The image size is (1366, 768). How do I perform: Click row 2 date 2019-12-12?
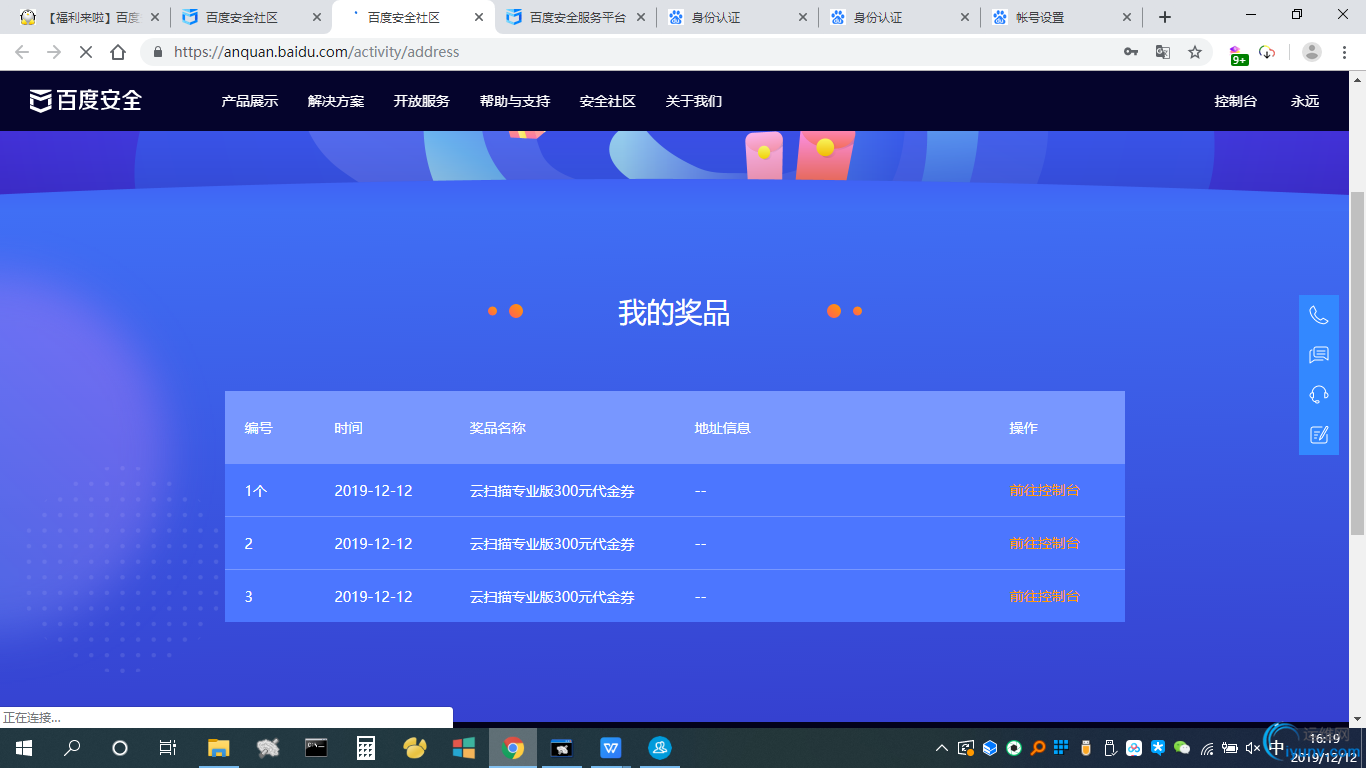[373, 544]
